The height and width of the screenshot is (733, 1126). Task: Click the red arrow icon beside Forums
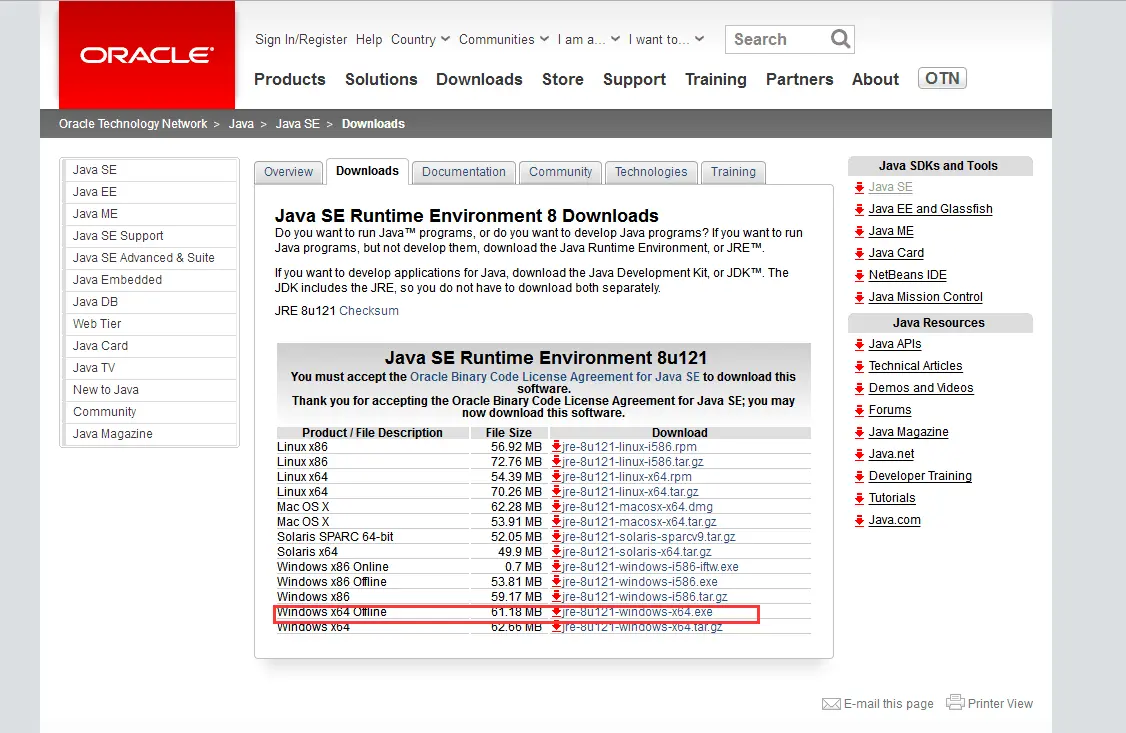click(x=859, y=410)
